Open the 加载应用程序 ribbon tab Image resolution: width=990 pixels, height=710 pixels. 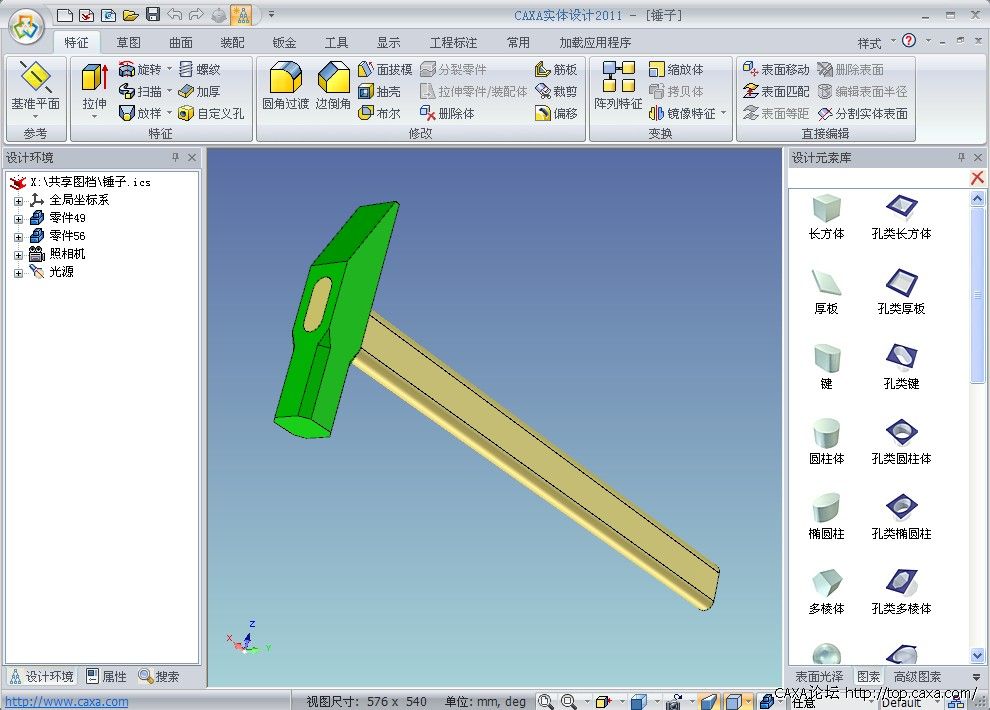pos(595,42)
